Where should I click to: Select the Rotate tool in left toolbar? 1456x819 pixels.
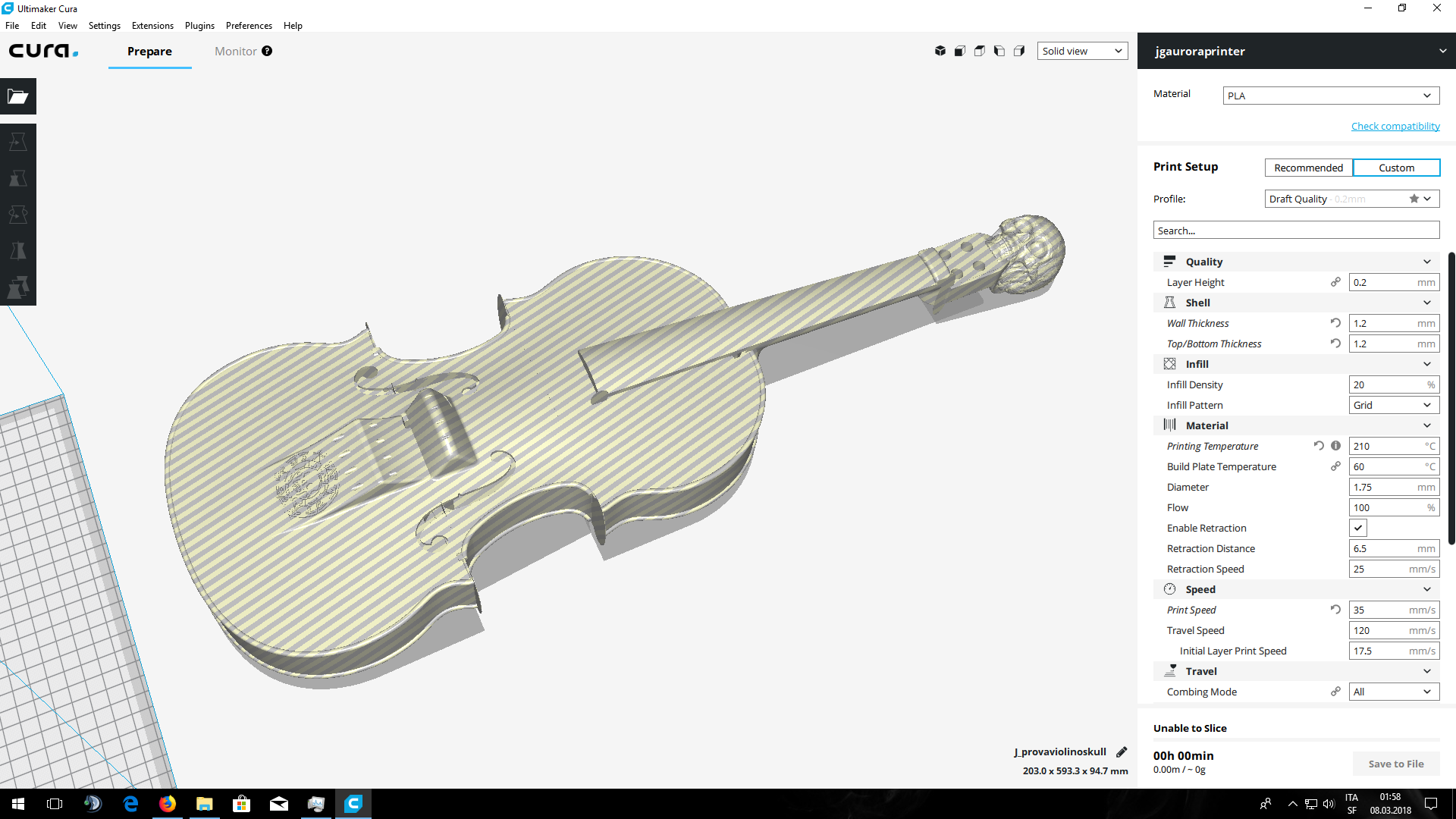tap(18, 215)
